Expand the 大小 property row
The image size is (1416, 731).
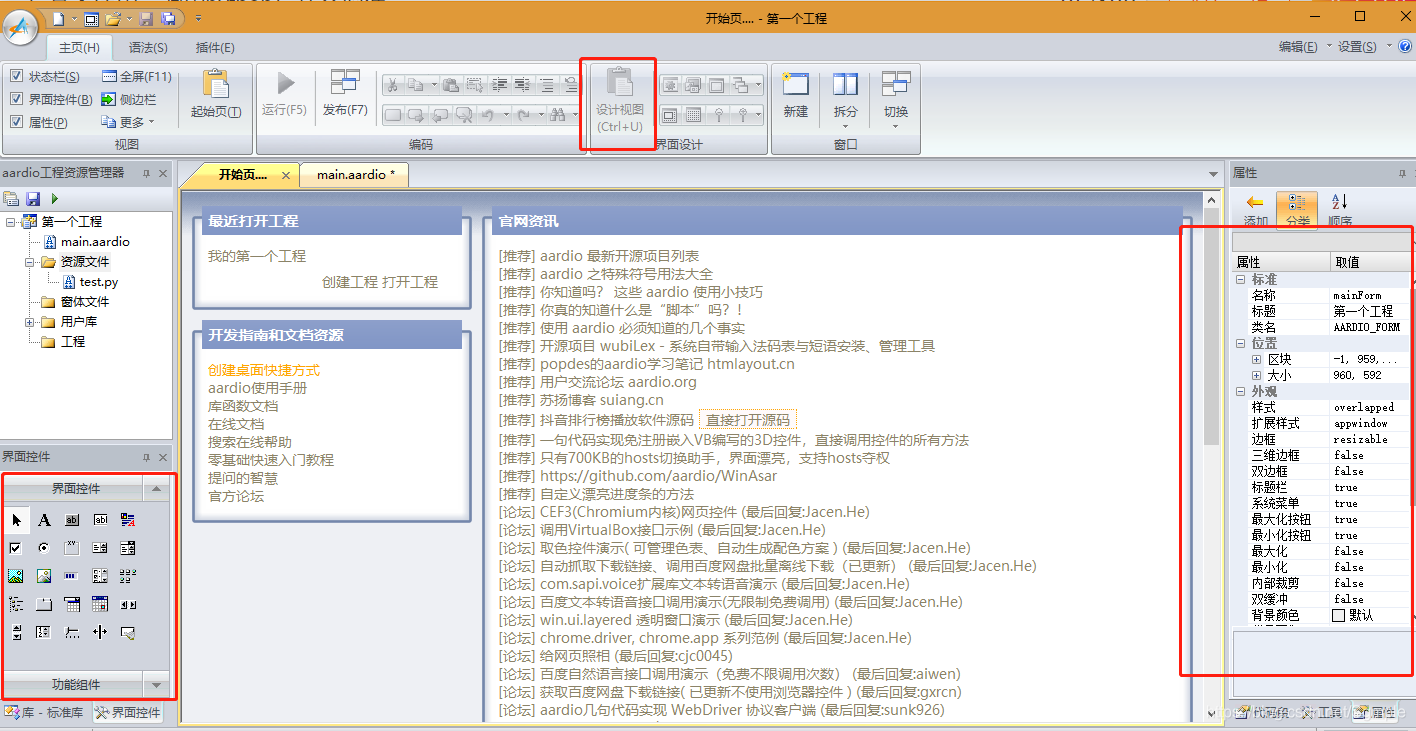(x=1256, y=375)
